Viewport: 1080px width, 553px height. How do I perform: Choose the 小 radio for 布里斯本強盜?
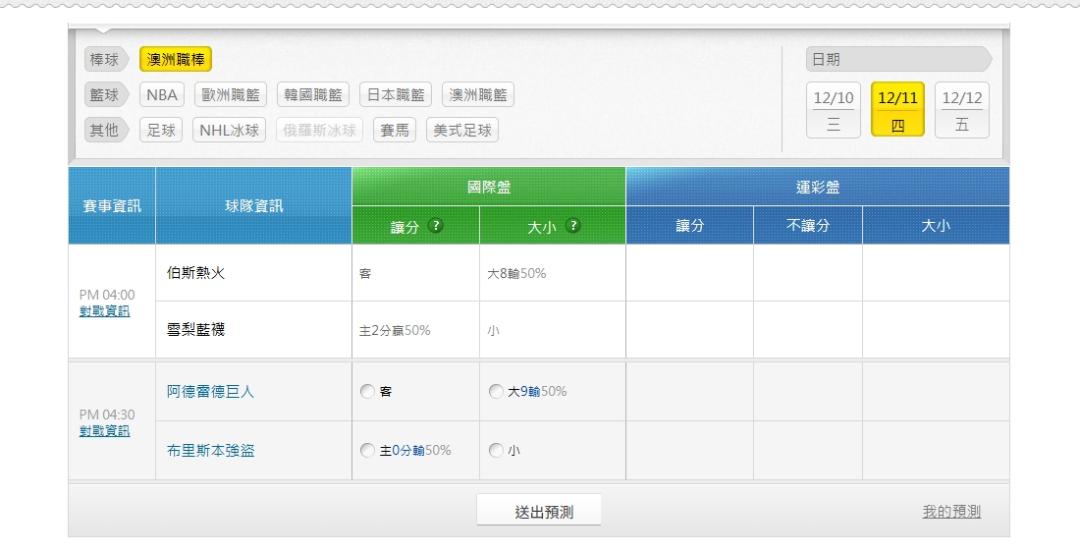(495, 450)
